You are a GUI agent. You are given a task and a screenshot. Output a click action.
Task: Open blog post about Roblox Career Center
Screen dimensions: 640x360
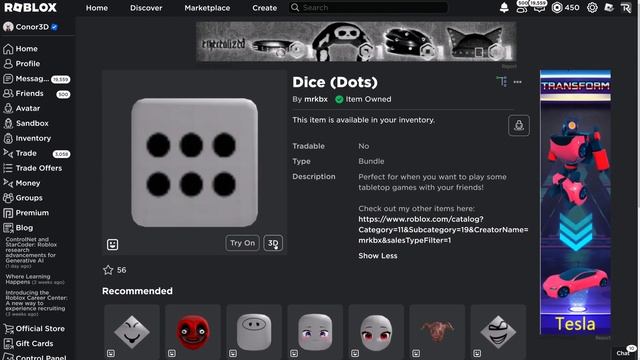36,303
